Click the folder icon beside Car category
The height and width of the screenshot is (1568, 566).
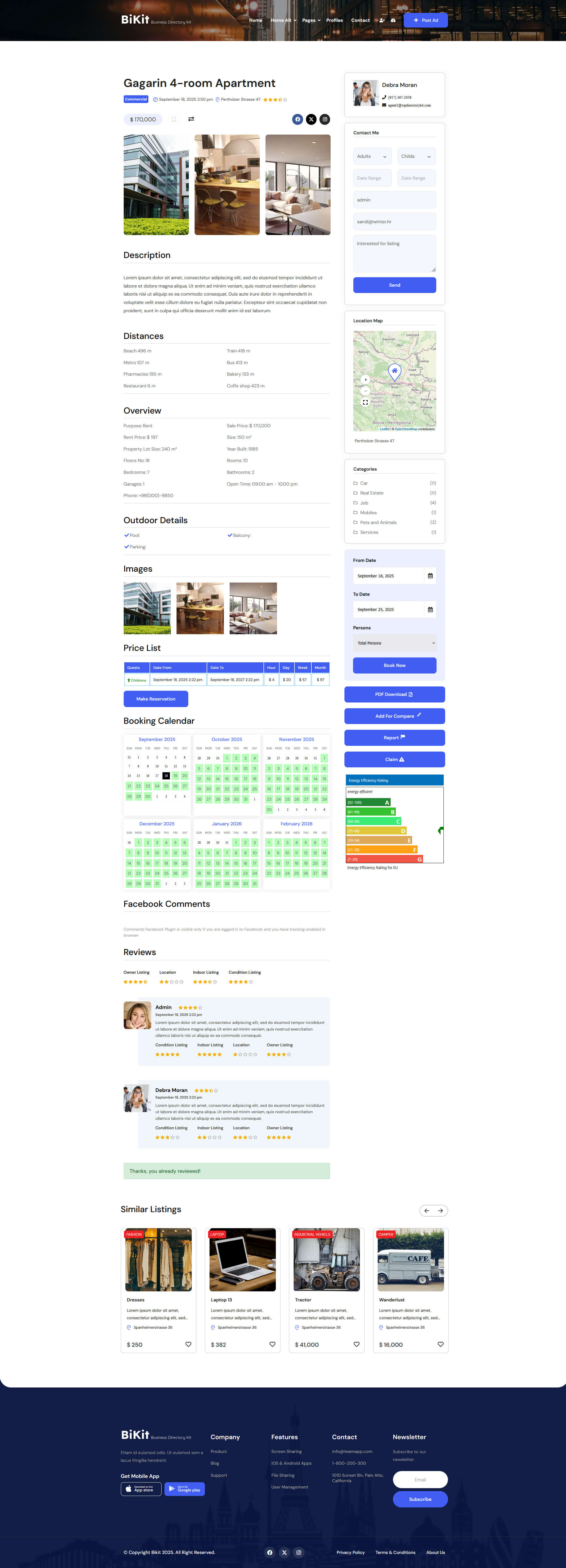(x=355, y=483)
